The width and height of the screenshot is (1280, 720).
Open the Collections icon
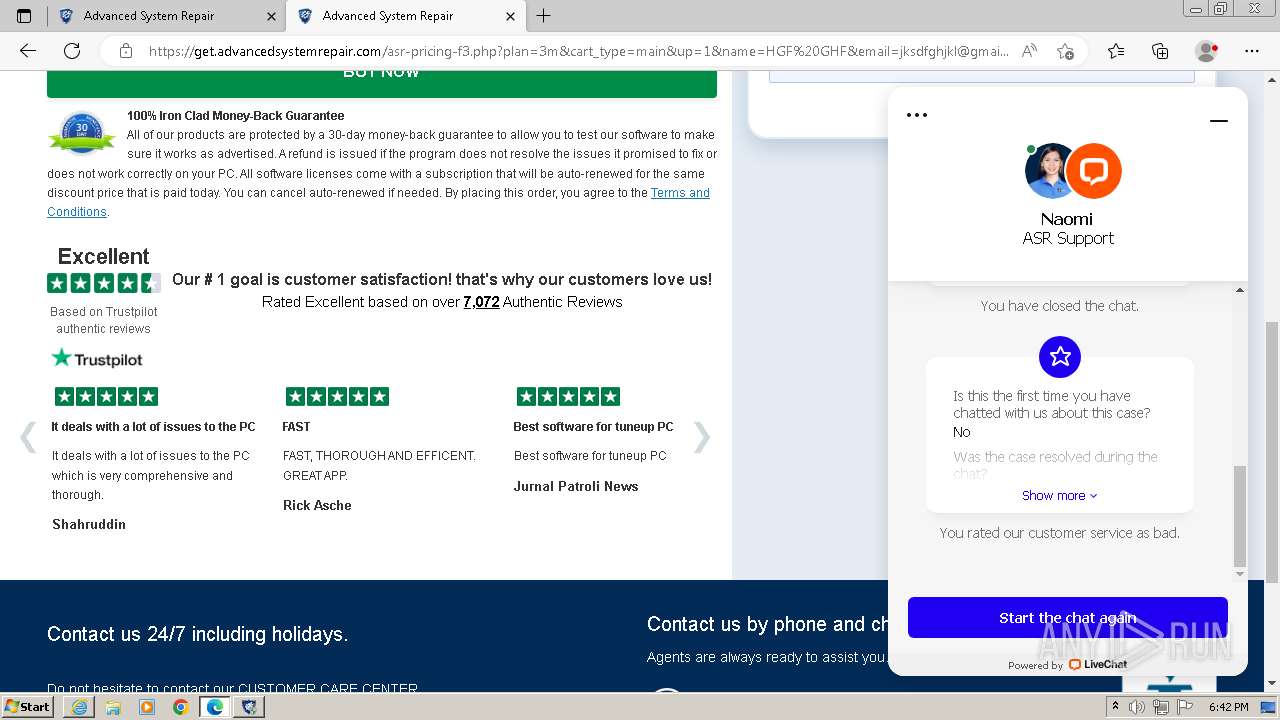click(1160, 51)
